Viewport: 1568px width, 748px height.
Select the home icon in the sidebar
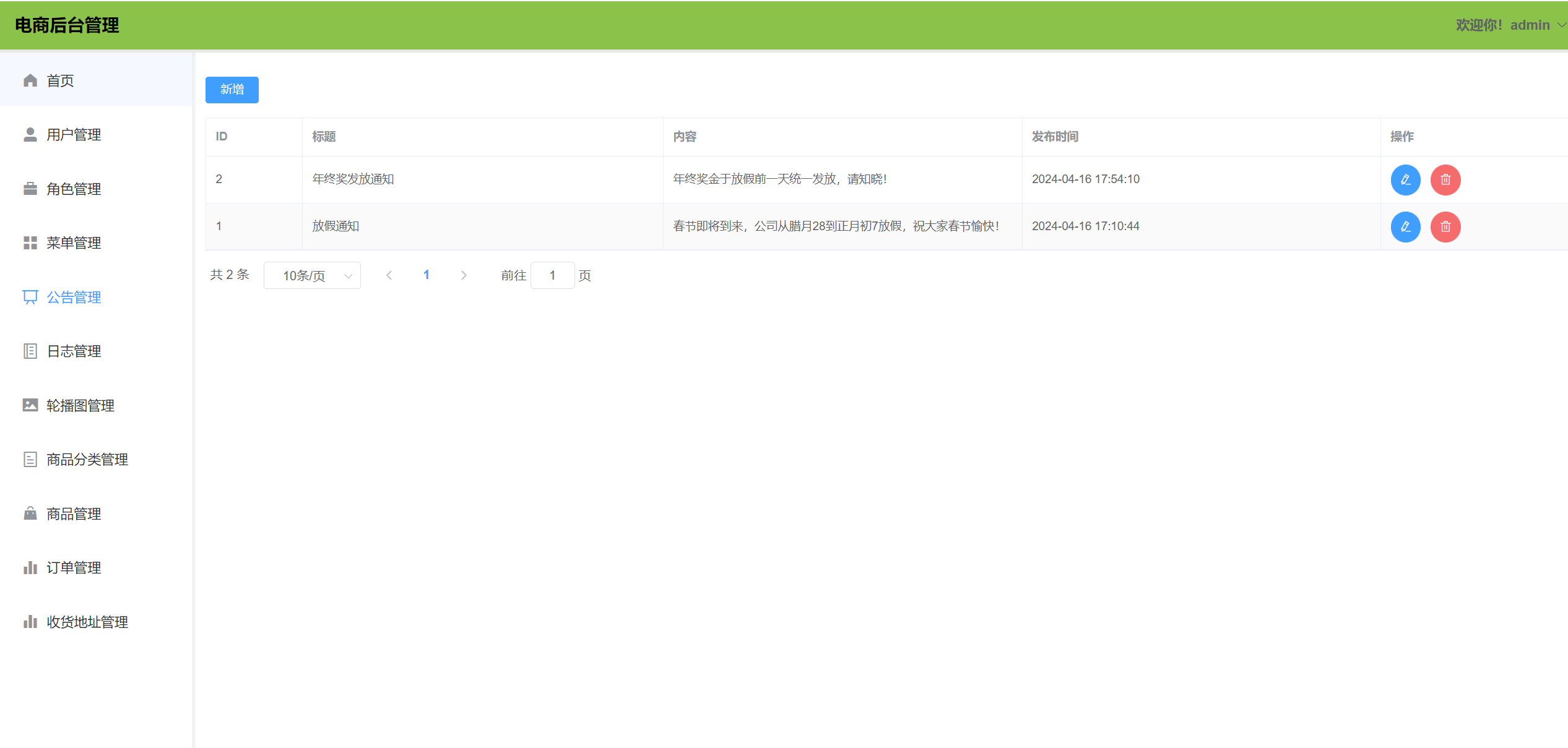coord(30,80)
